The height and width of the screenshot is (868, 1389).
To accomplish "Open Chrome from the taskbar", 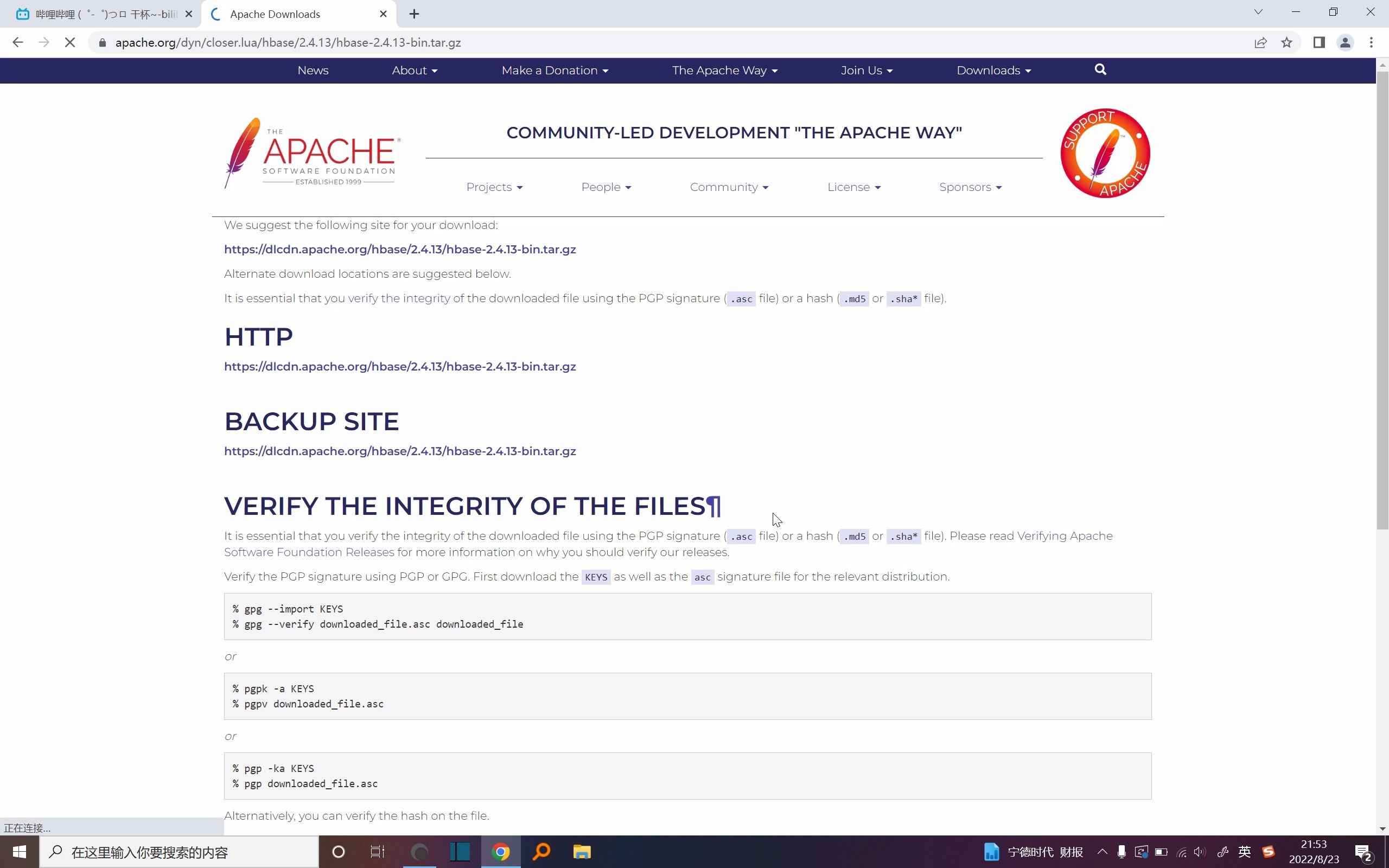I will 500,852.
